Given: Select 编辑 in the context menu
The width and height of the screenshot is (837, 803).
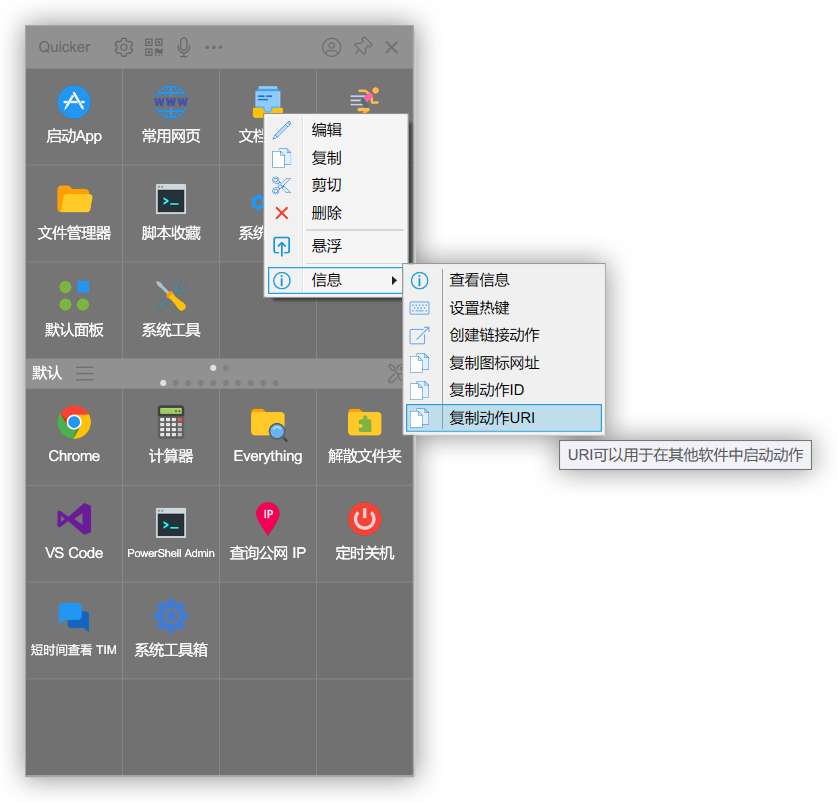Looking at the screenshot, I should coord(336,130).
